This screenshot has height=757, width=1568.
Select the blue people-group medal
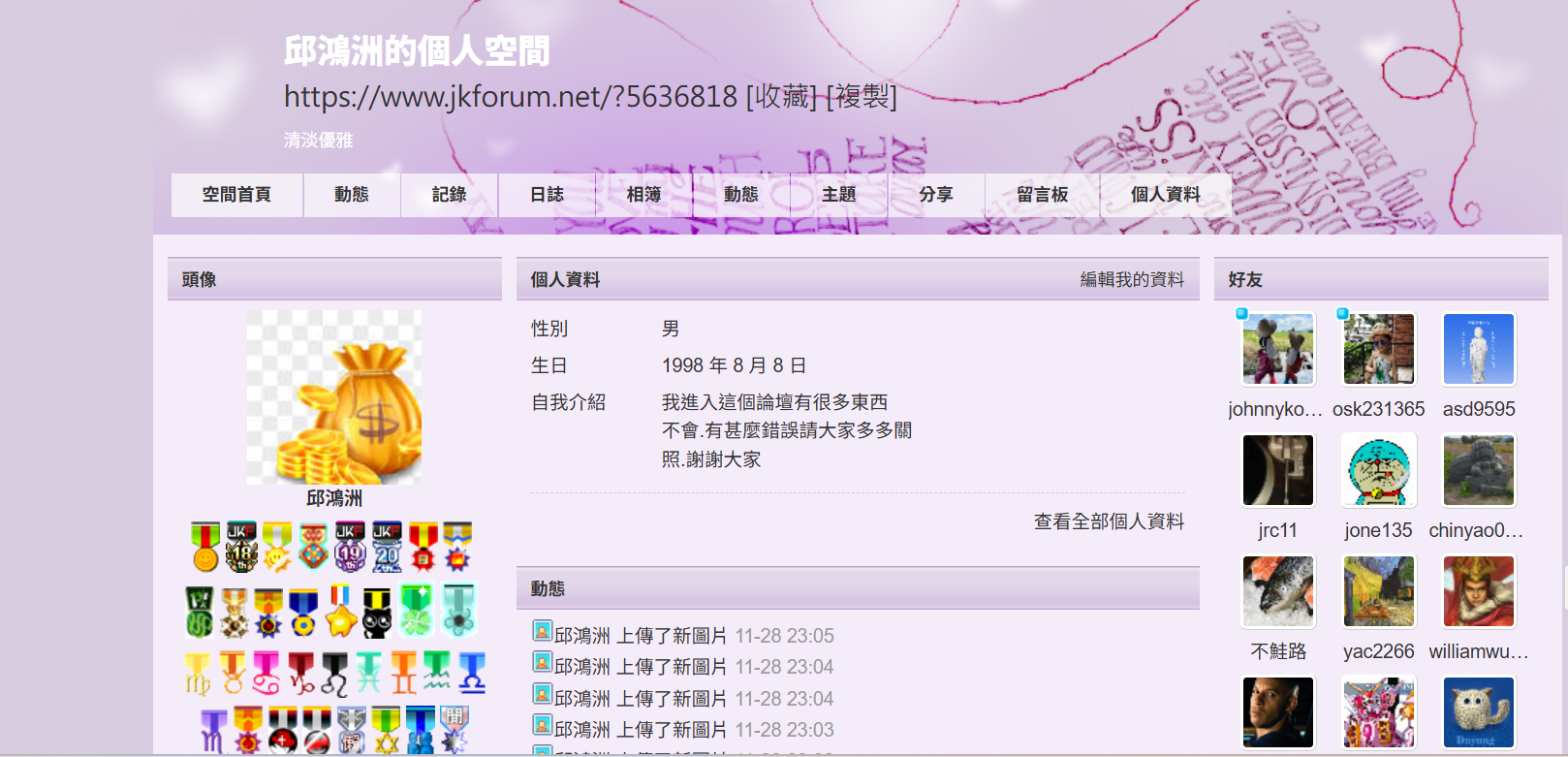coord(421,730)
